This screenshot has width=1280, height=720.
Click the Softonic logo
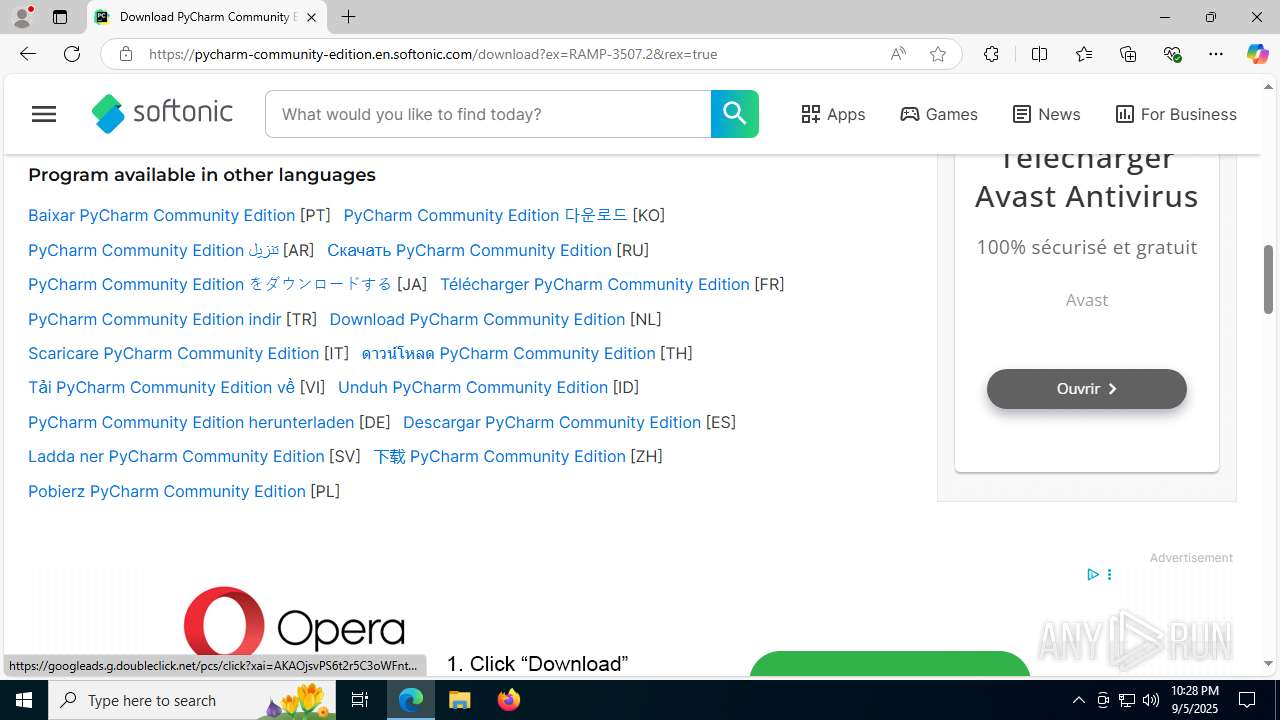click(162, 114)
